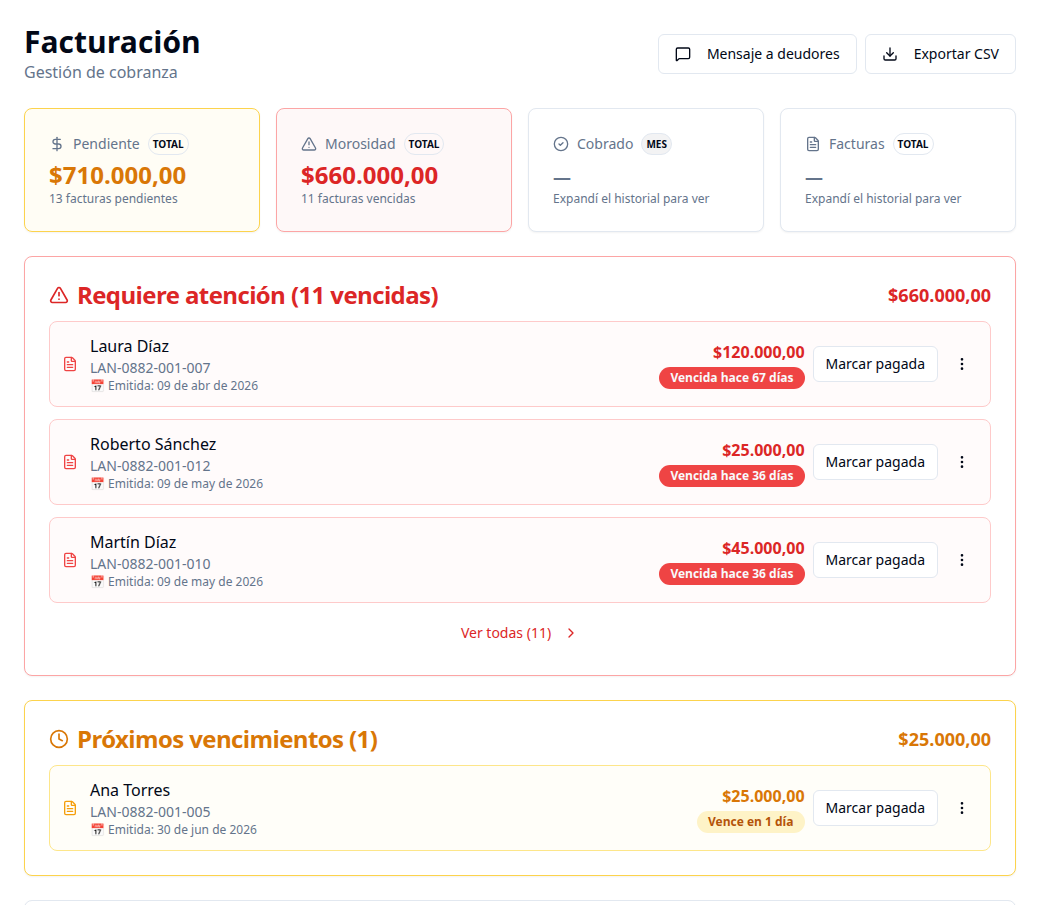The height and width of the screenshot is (905, 1040).
Task: Click the clock icon next to Próximos vencimientos
Action: pos(59,739)
